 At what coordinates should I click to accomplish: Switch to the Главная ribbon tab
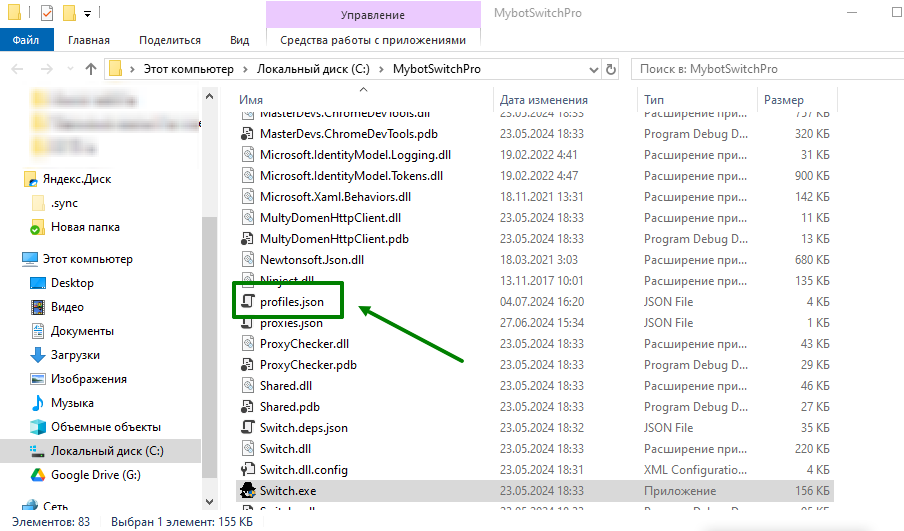88,40
